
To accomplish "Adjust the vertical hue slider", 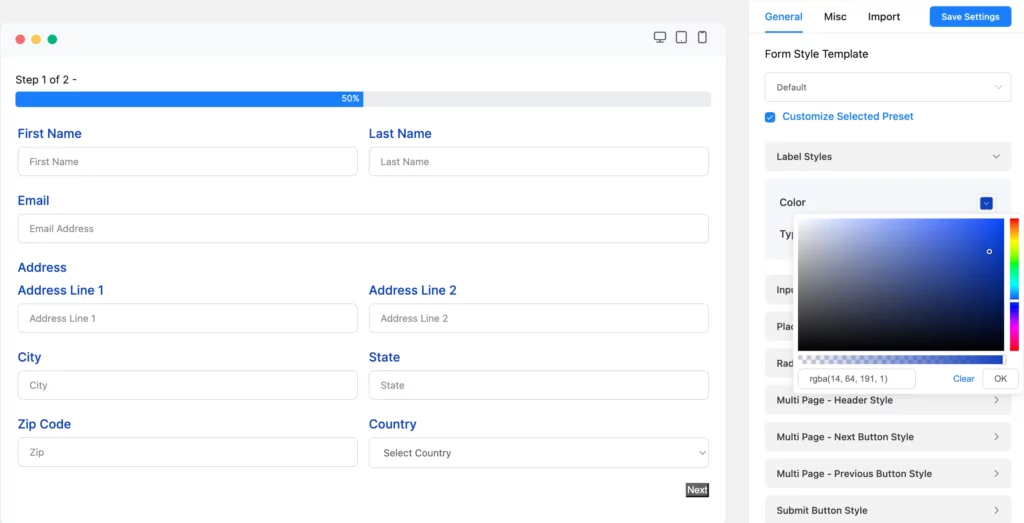I will [x=1014, y=285].
